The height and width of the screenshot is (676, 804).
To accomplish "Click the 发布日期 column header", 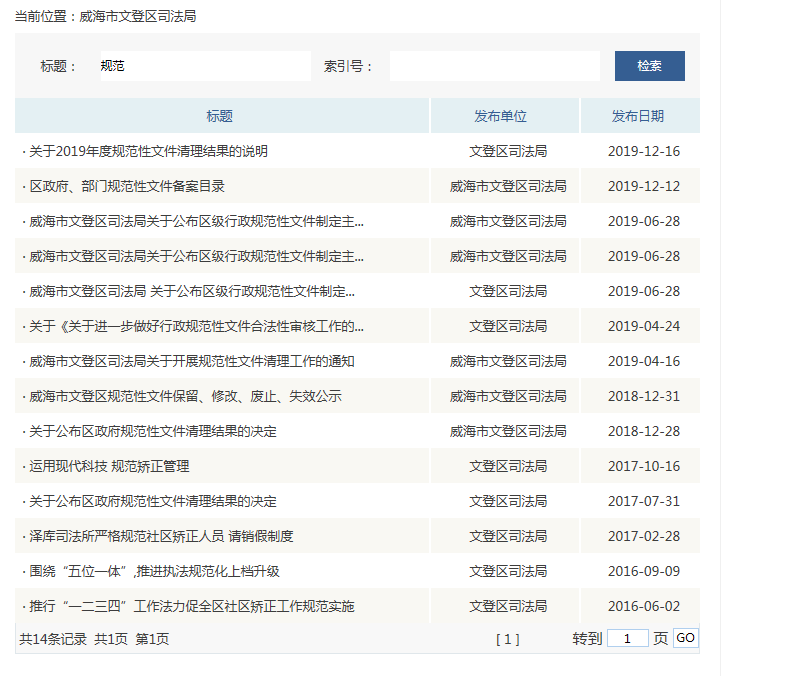I will coord(640,115).
